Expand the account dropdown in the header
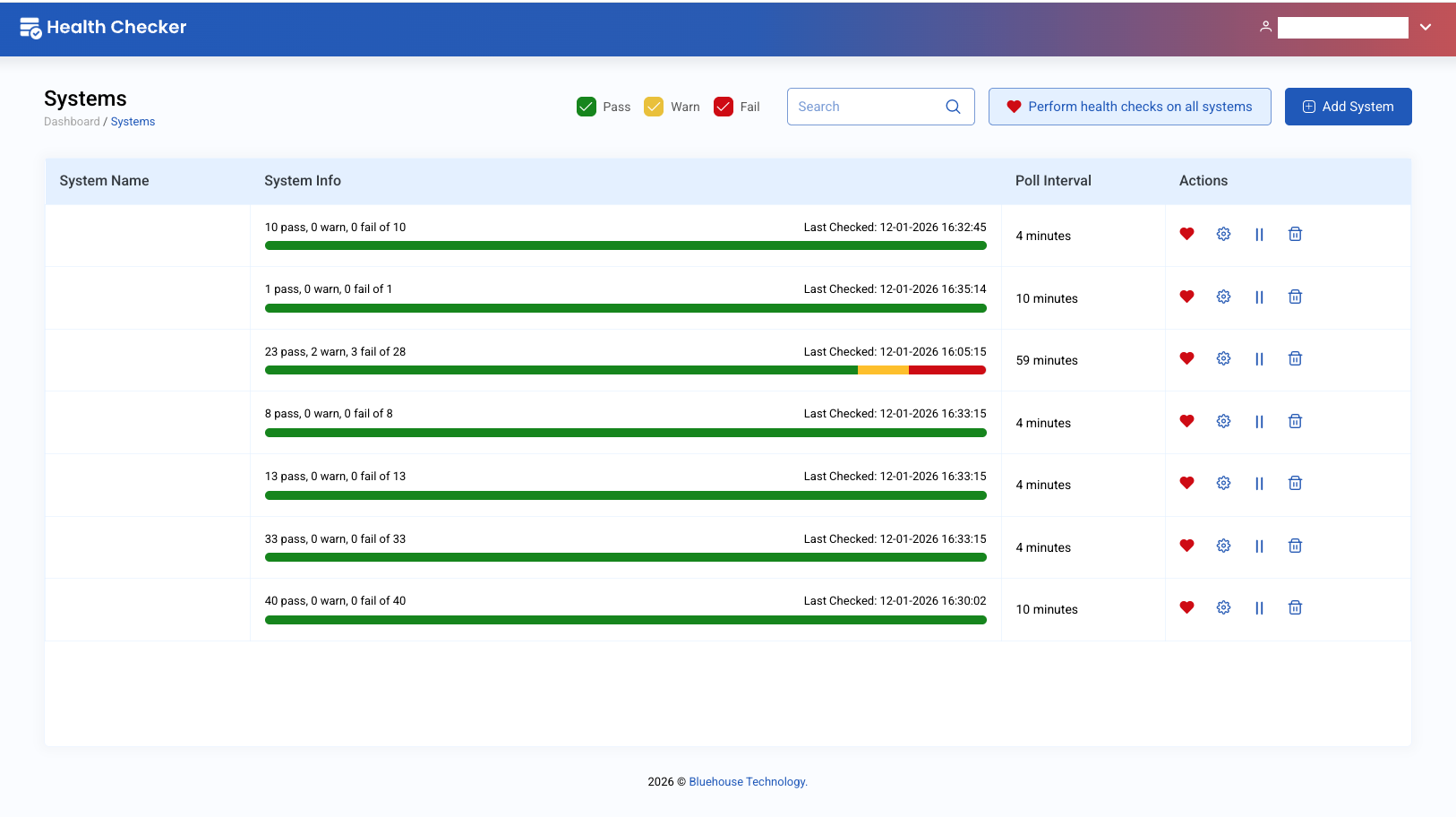 1426,27
